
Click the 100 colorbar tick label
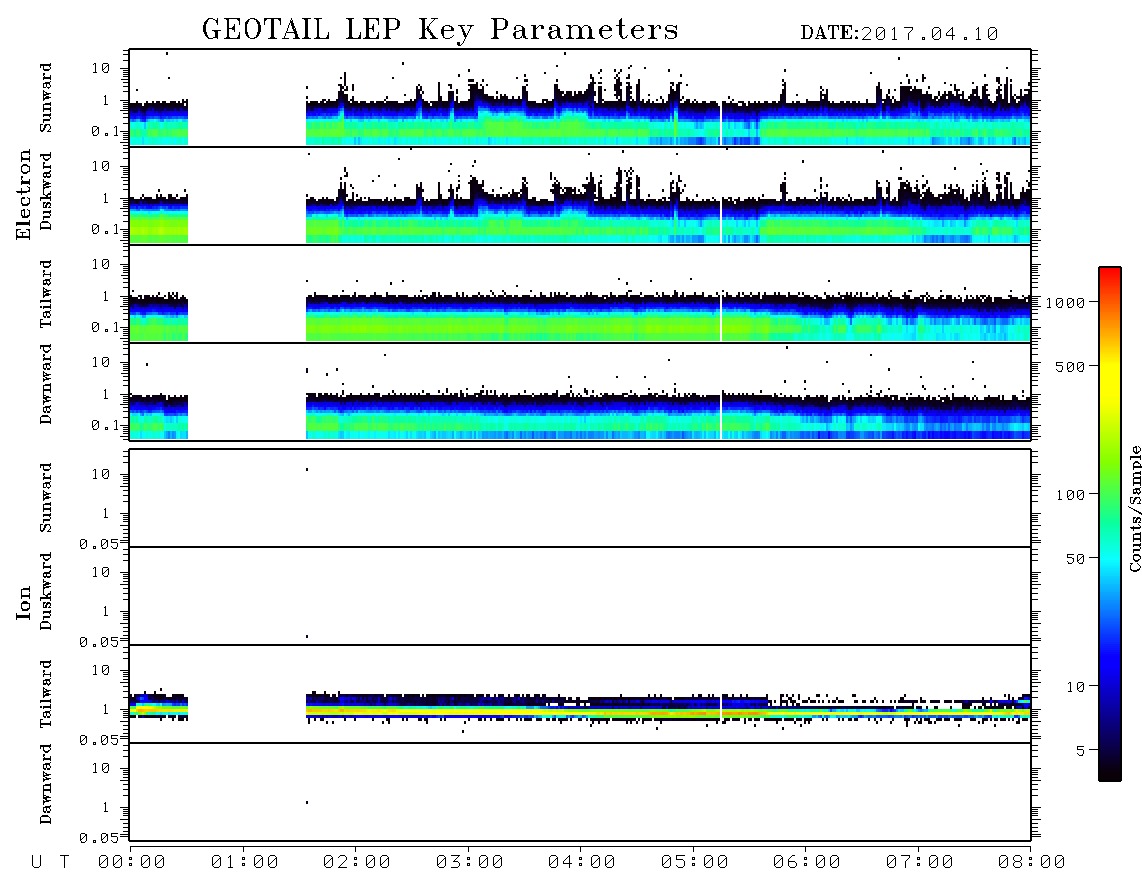point(1070,495)
